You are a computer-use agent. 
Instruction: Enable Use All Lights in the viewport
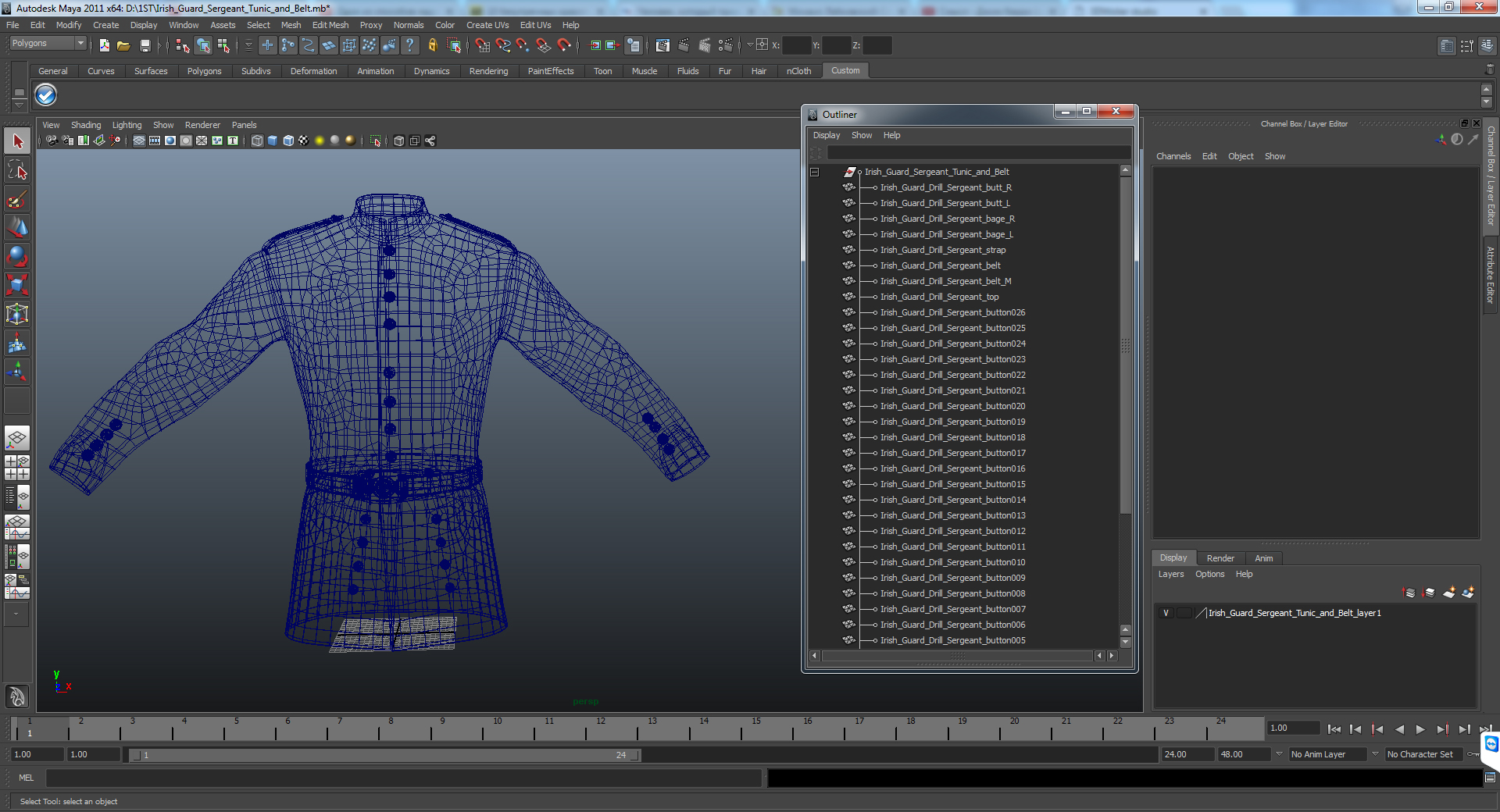click(x=319, y=141)
